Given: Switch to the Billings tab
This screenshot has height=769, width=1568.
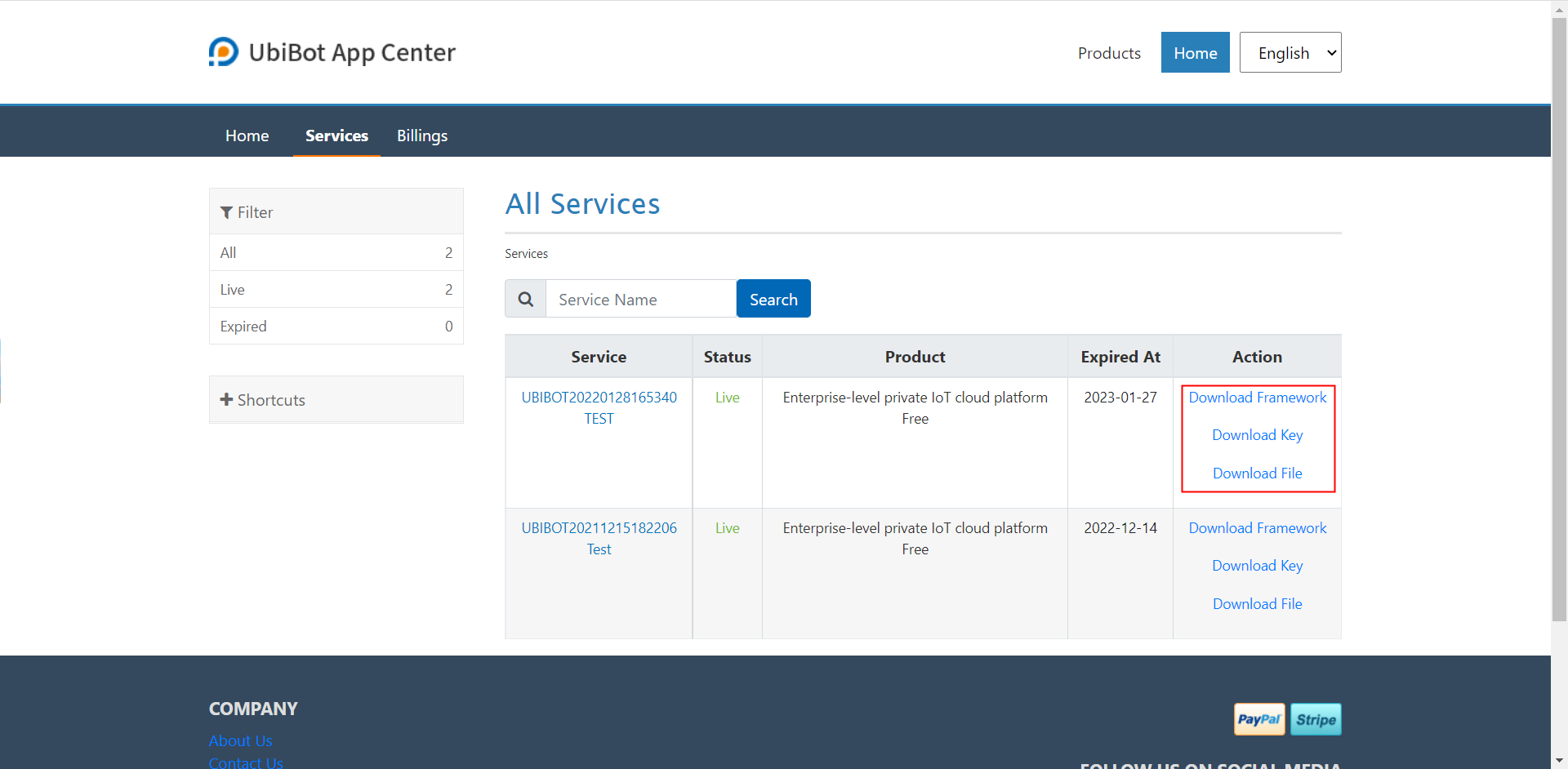Looking at the screenshot, I should click(422, 136).
